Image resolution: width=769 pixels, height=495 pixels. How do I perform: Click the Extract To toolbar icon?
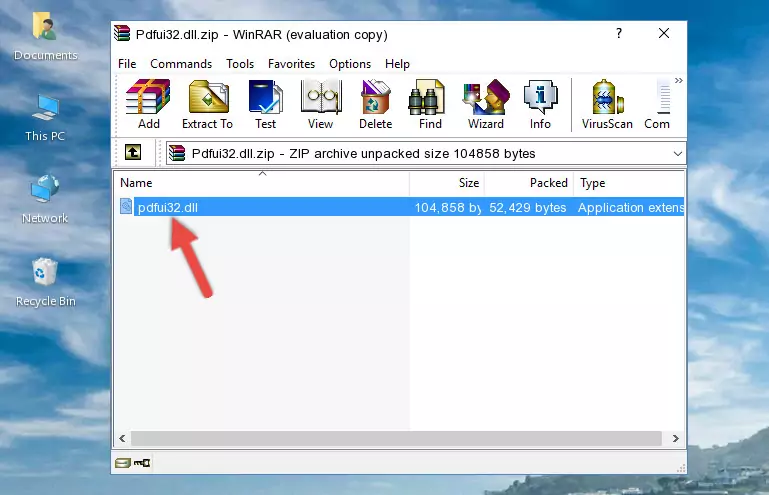(x=207, y=104)
